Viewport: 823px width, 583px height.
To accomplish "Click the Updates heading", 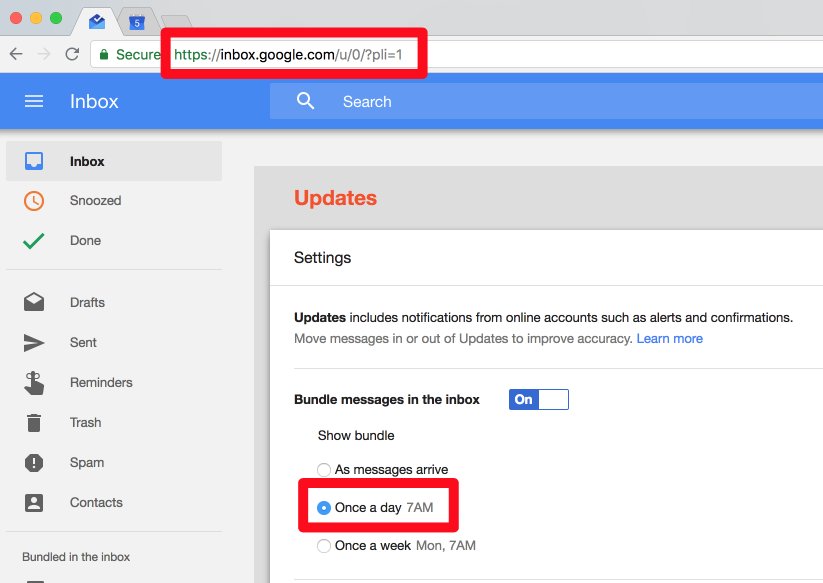I will [x=335, y=198].
